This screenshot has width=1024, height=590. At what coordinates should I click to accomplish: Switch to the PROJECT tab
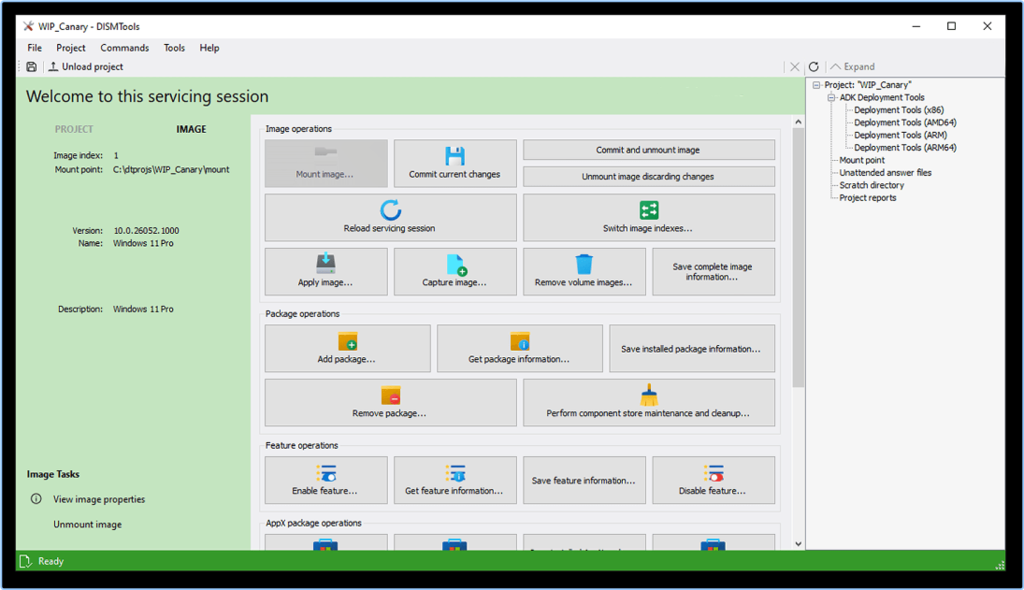tap(74, 129)
